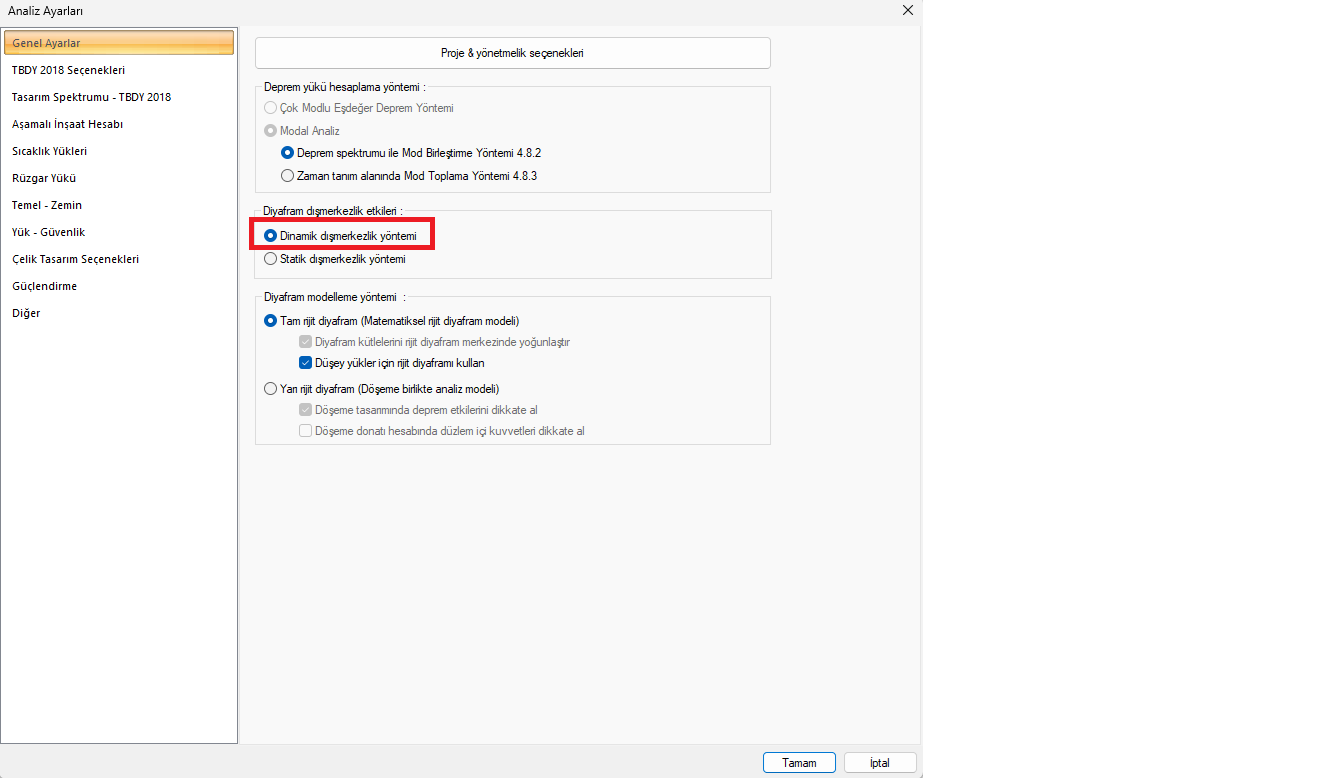This screenshot has width=1333, height=778.
Task: Select Yük - Güvenlik in sidebar
Action: [x=48, y=232]
